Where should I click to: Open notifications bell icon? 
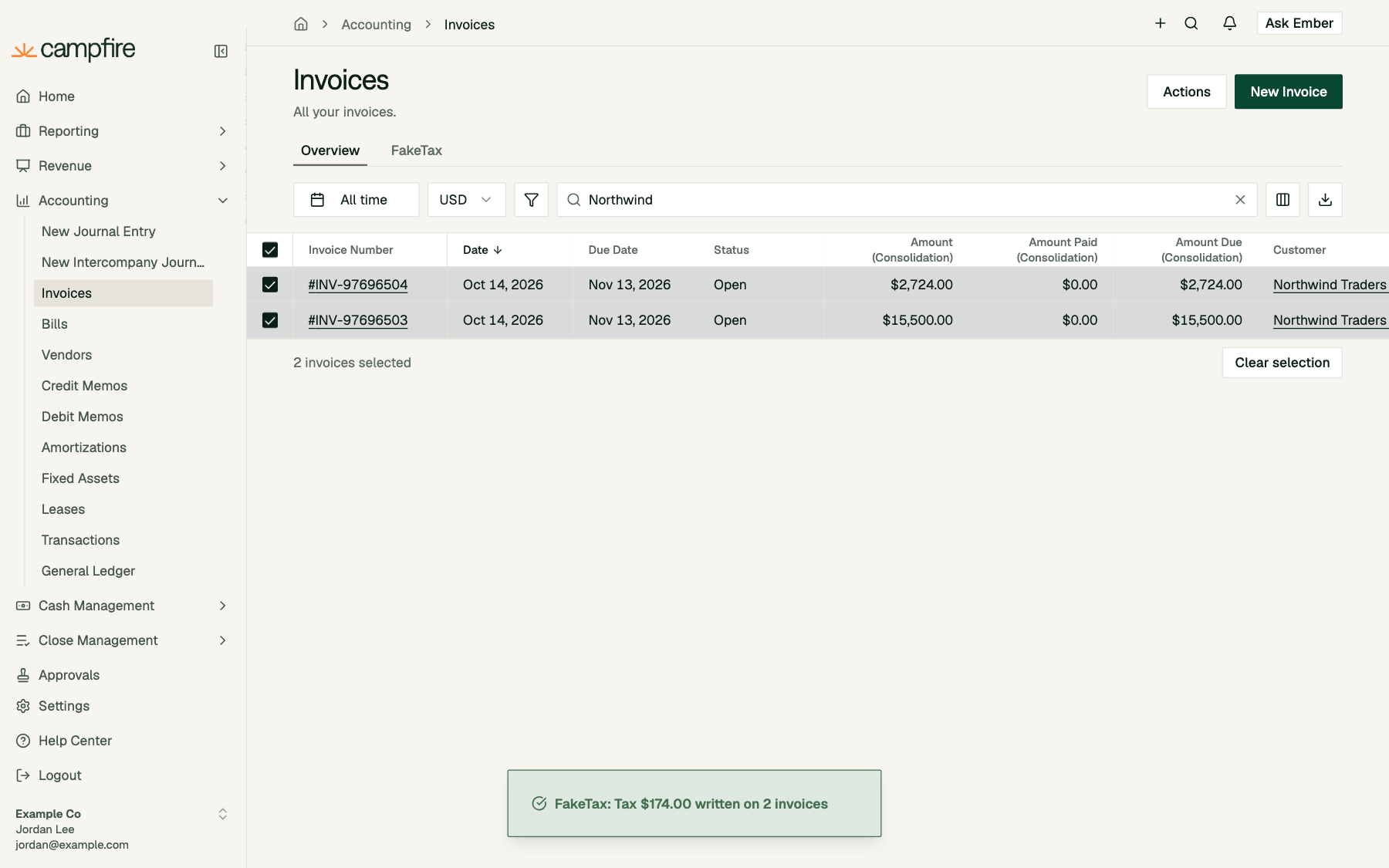coord(1230,23)
